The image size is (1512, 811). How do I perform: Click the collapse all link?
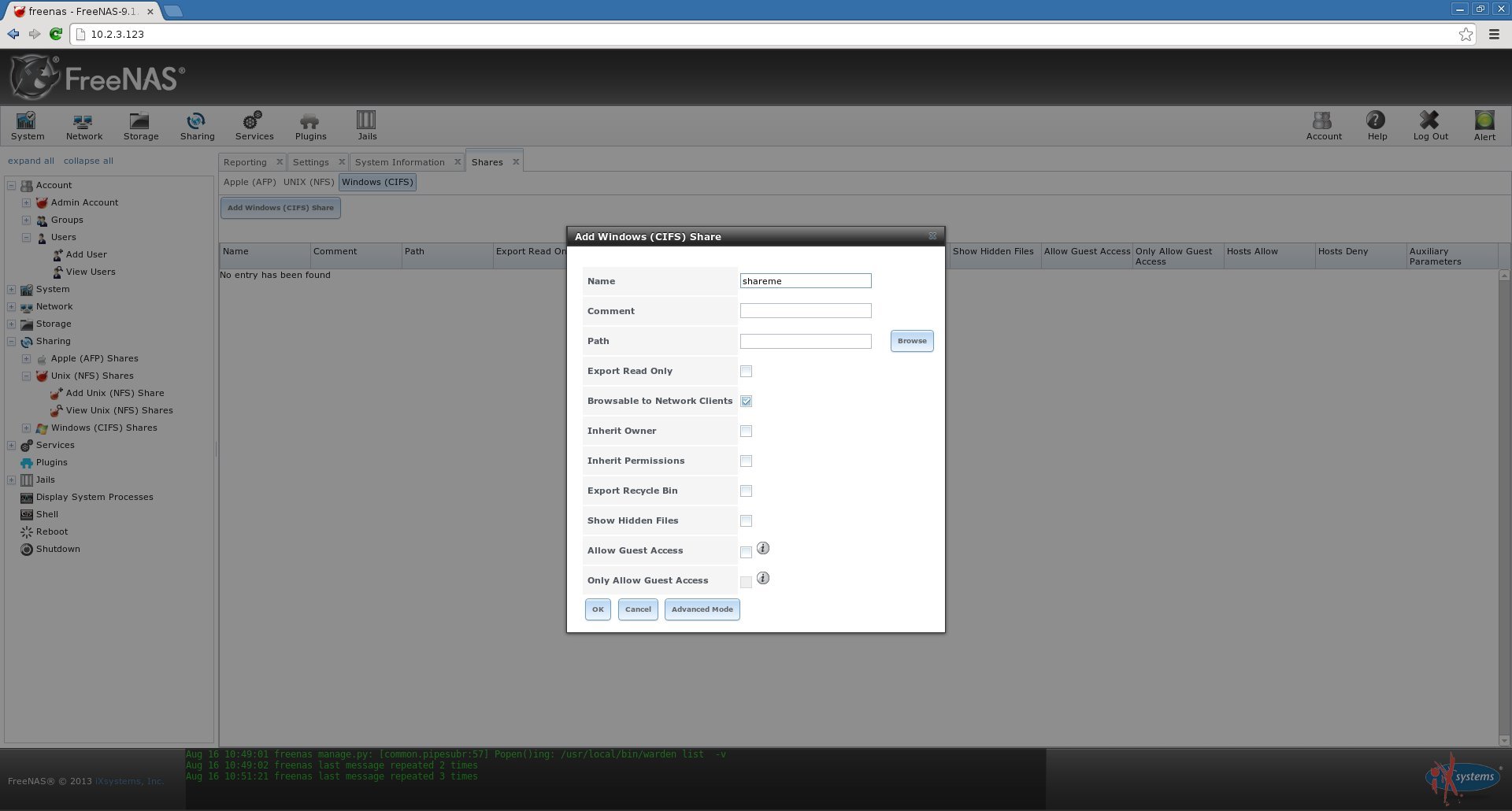pos(88,161)
